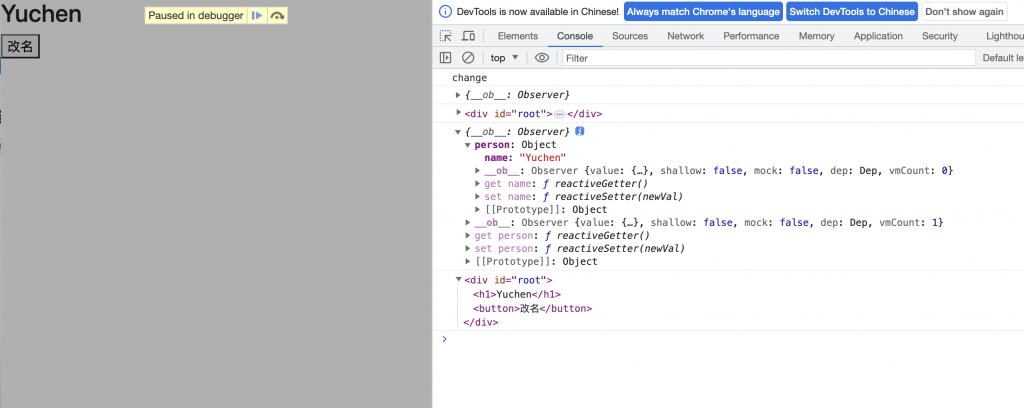
Task: Show console sidebar icon
Action: coord(445,57)
